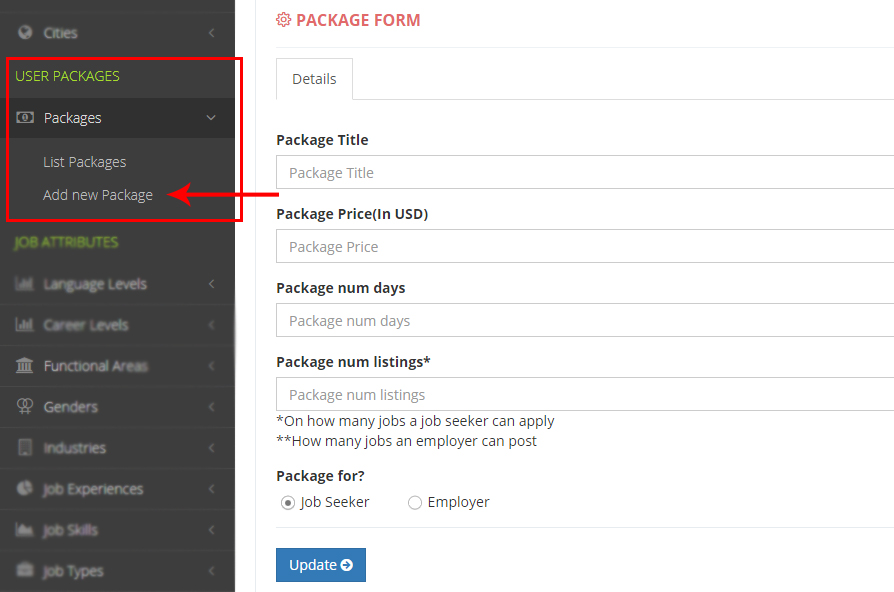The width and height of the screenshot is (894, 592).
Task: Click the bar chart icon for Language Levels
Action: point(25,284)
